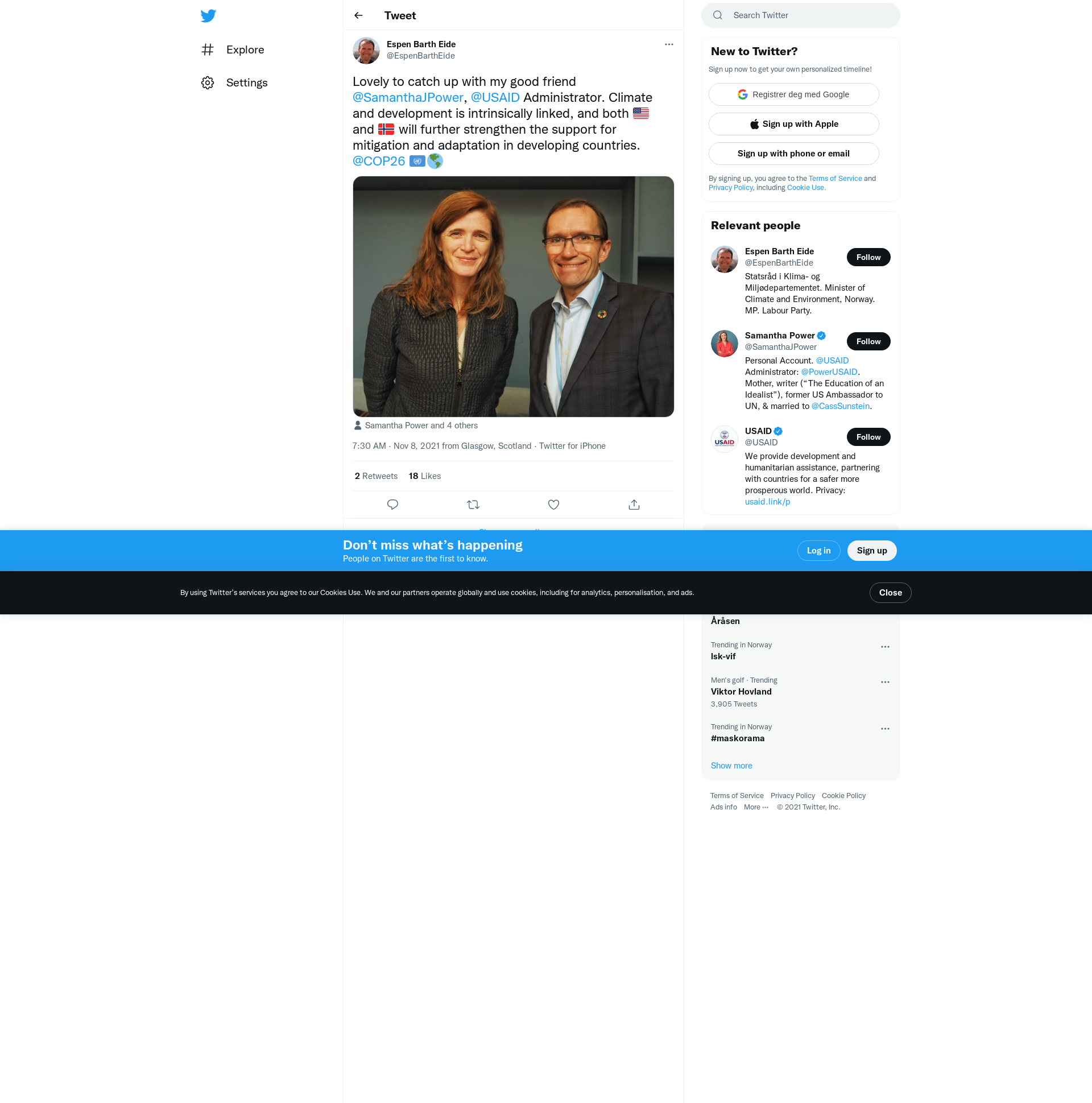The image size is (1092, 1103).
Task: Go back using the arrow icon
Action: click(x=358, y=15)
